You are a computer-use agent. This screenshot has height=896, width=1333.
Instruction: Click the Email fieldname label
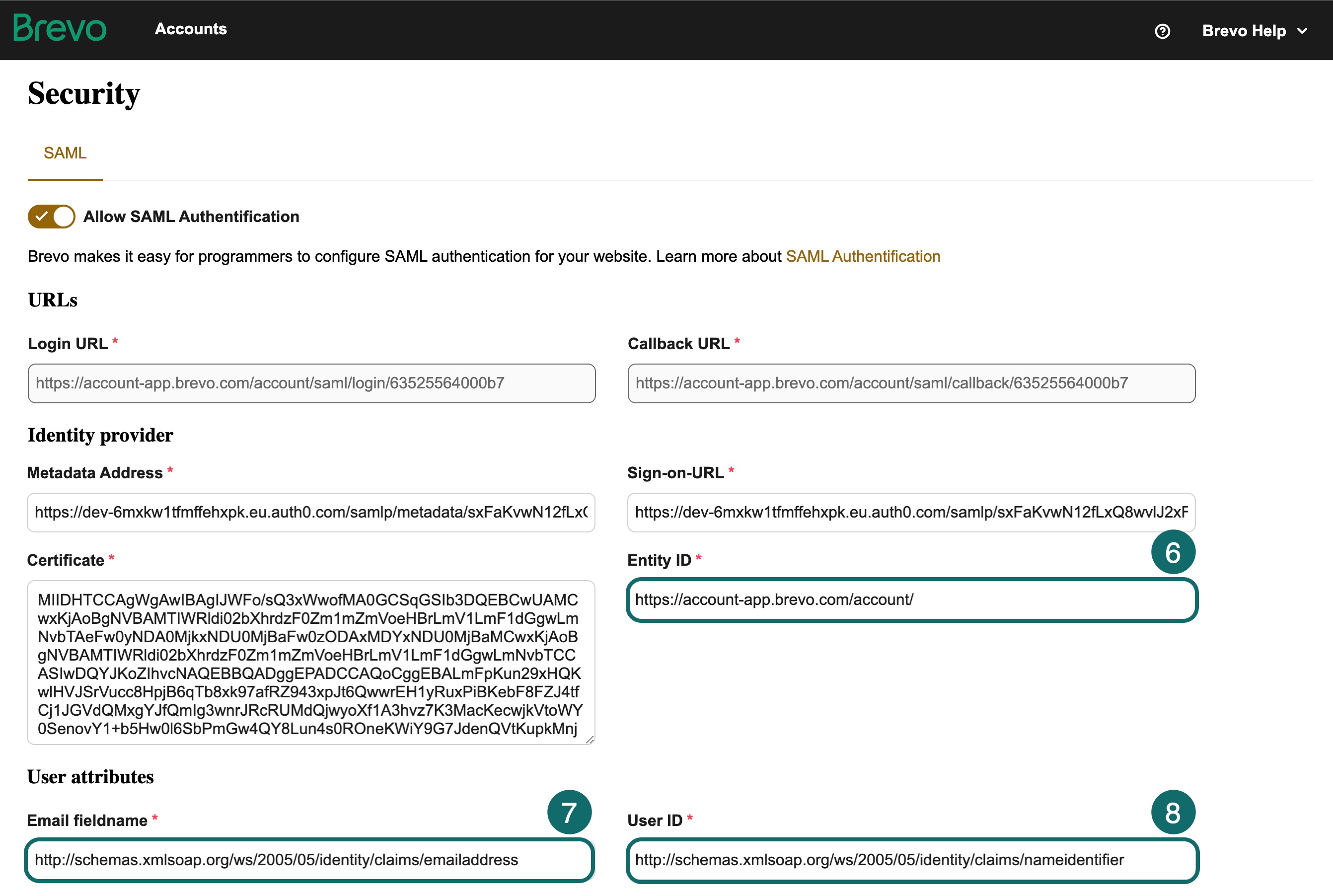pyautogui.click(x=87, y=821)
